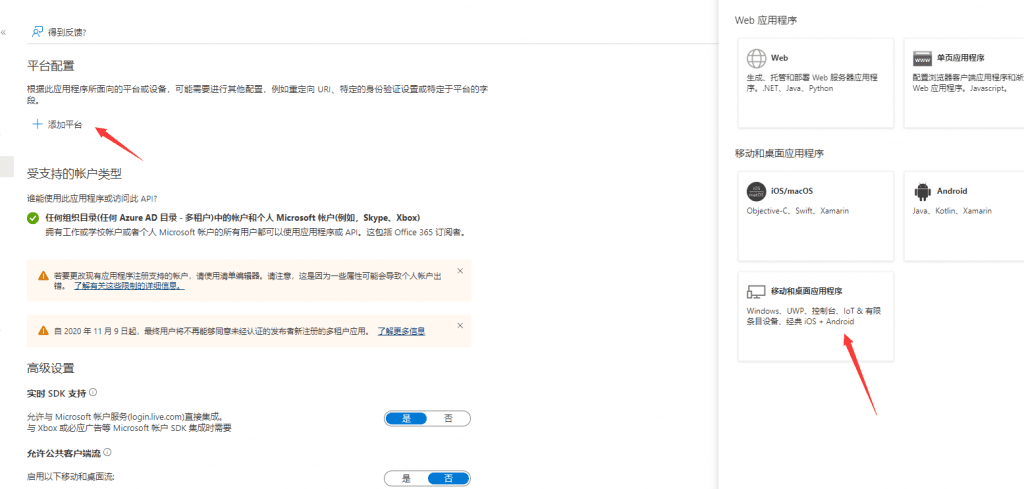Screen dimensions: 1024x489
Task: Dismiss the manifest editor warning banner
Action: (460, 271)
